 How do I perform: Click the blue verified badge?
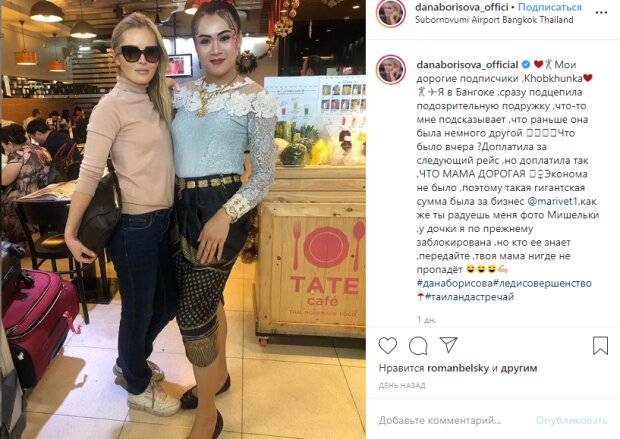pyautogui.click(x=526, y=64)
